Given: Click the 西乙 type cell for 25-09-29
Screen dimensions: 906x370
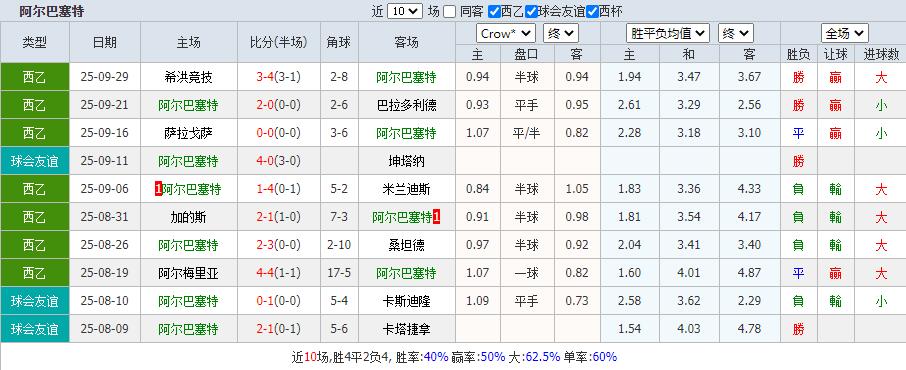Looking at the screenshot, I should [x=35, y=77].
